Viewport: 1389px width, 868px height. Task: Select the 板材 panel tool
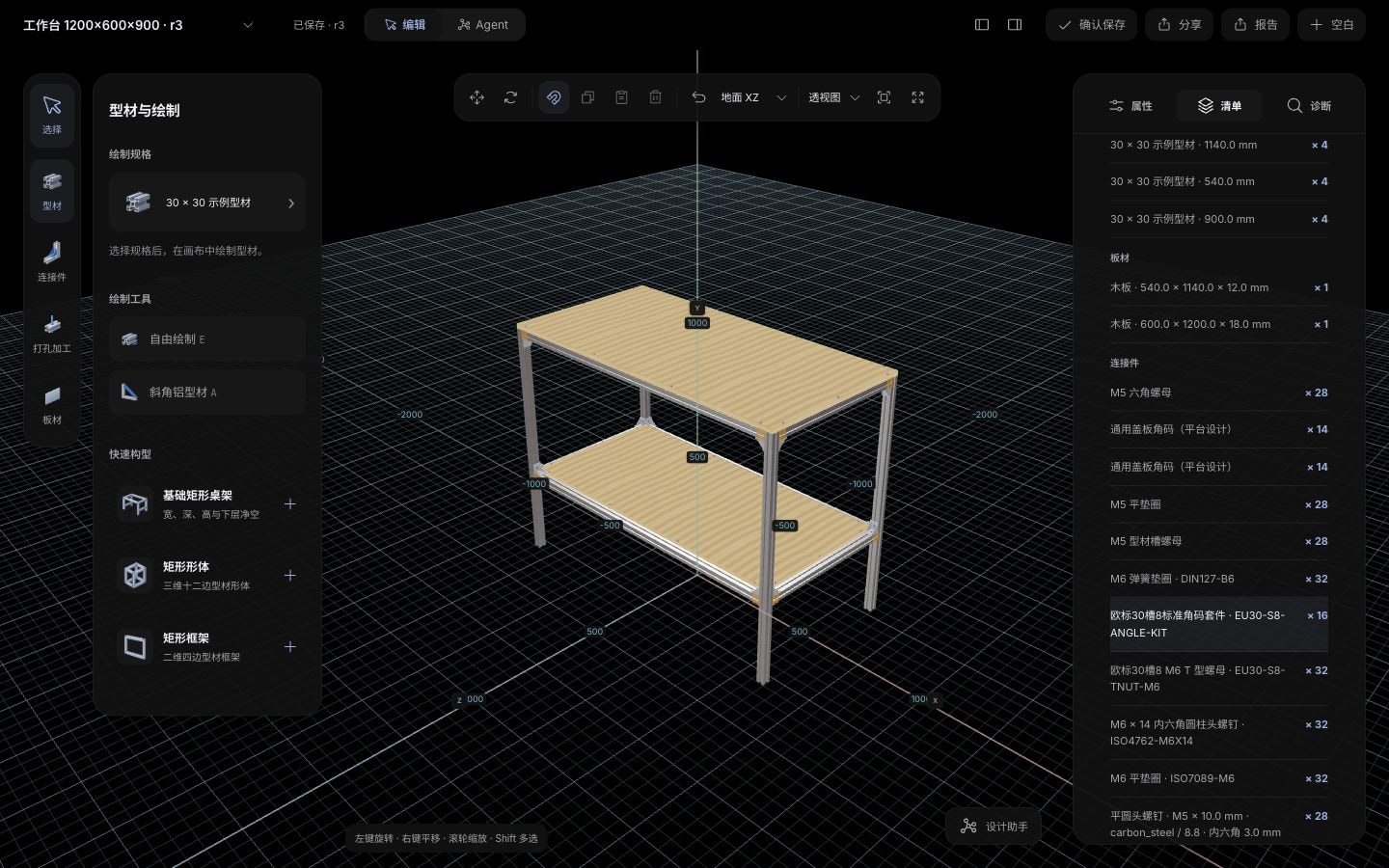(x=52, y=404)
